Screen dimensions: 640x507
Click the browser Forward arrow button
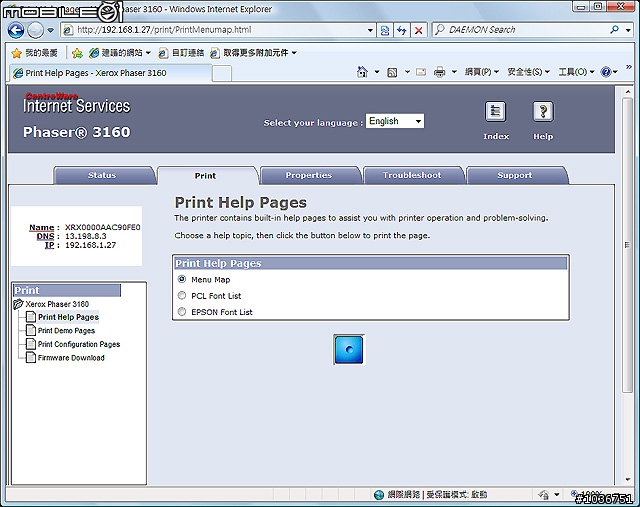pos(36,30)
